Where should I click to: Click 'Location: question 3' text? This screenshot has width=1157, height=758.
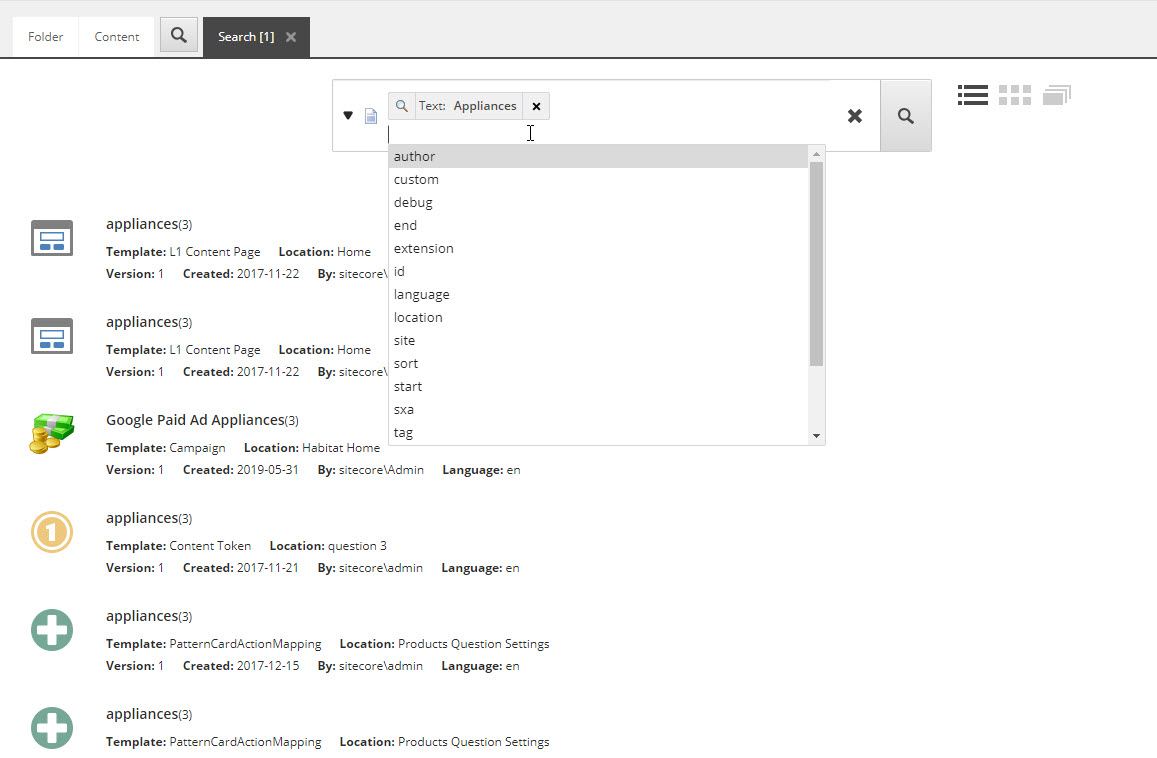[x=328, y=546]
